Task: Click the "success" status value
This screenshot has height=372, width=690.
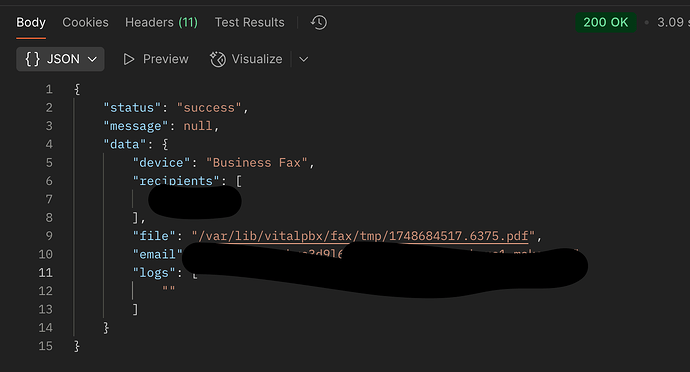Action: 209,108
